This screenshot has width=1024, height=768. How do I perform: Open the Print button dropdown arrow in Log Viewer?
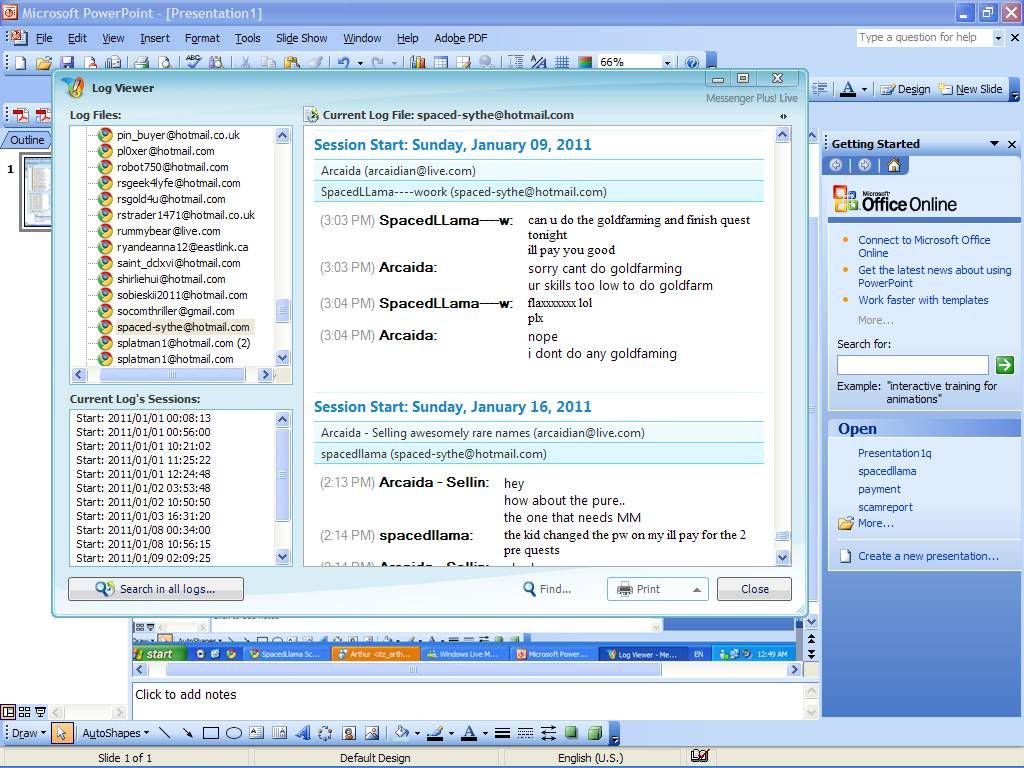697,589
